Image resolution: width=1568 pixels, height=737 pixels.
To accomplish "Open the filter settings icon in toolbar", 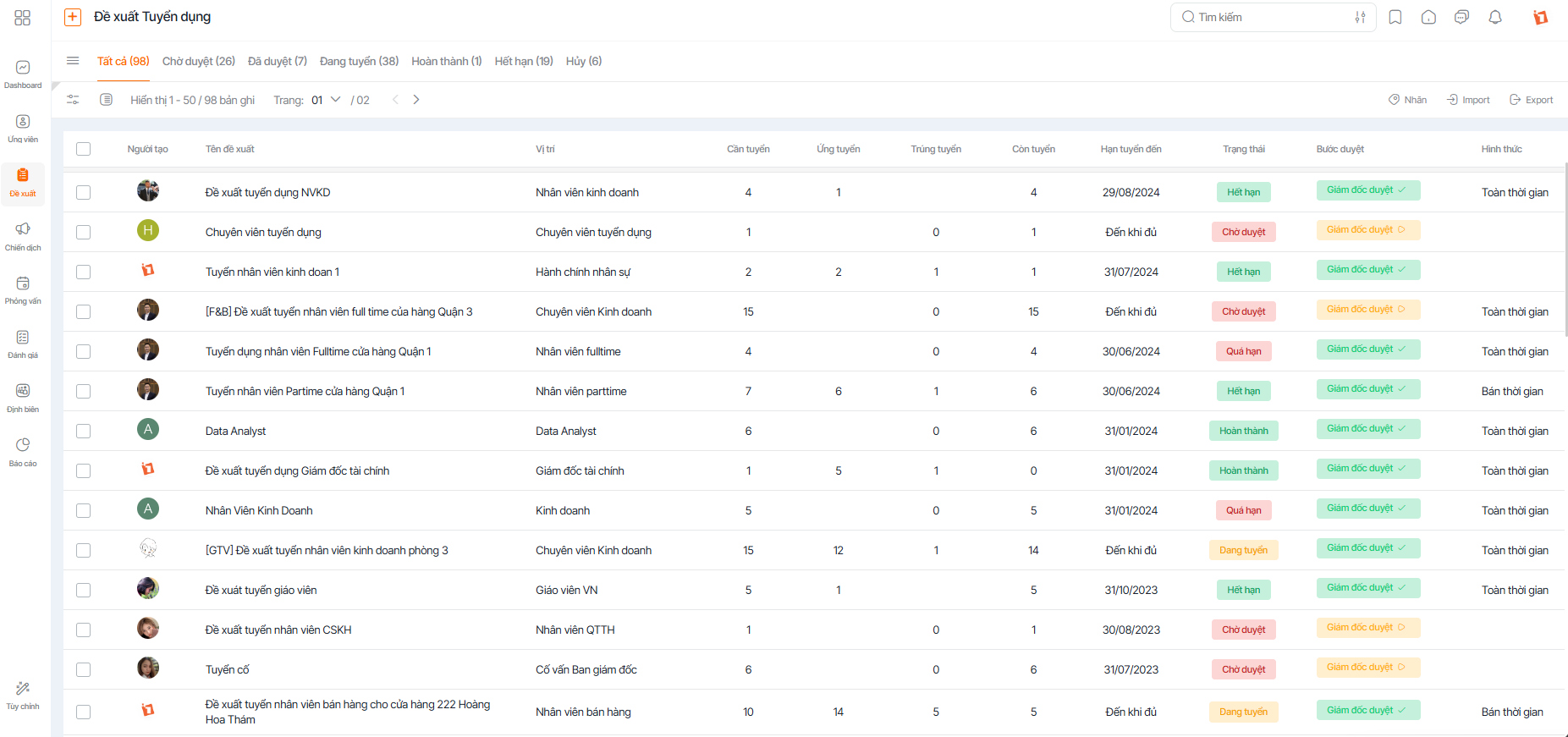I will 73,100.
